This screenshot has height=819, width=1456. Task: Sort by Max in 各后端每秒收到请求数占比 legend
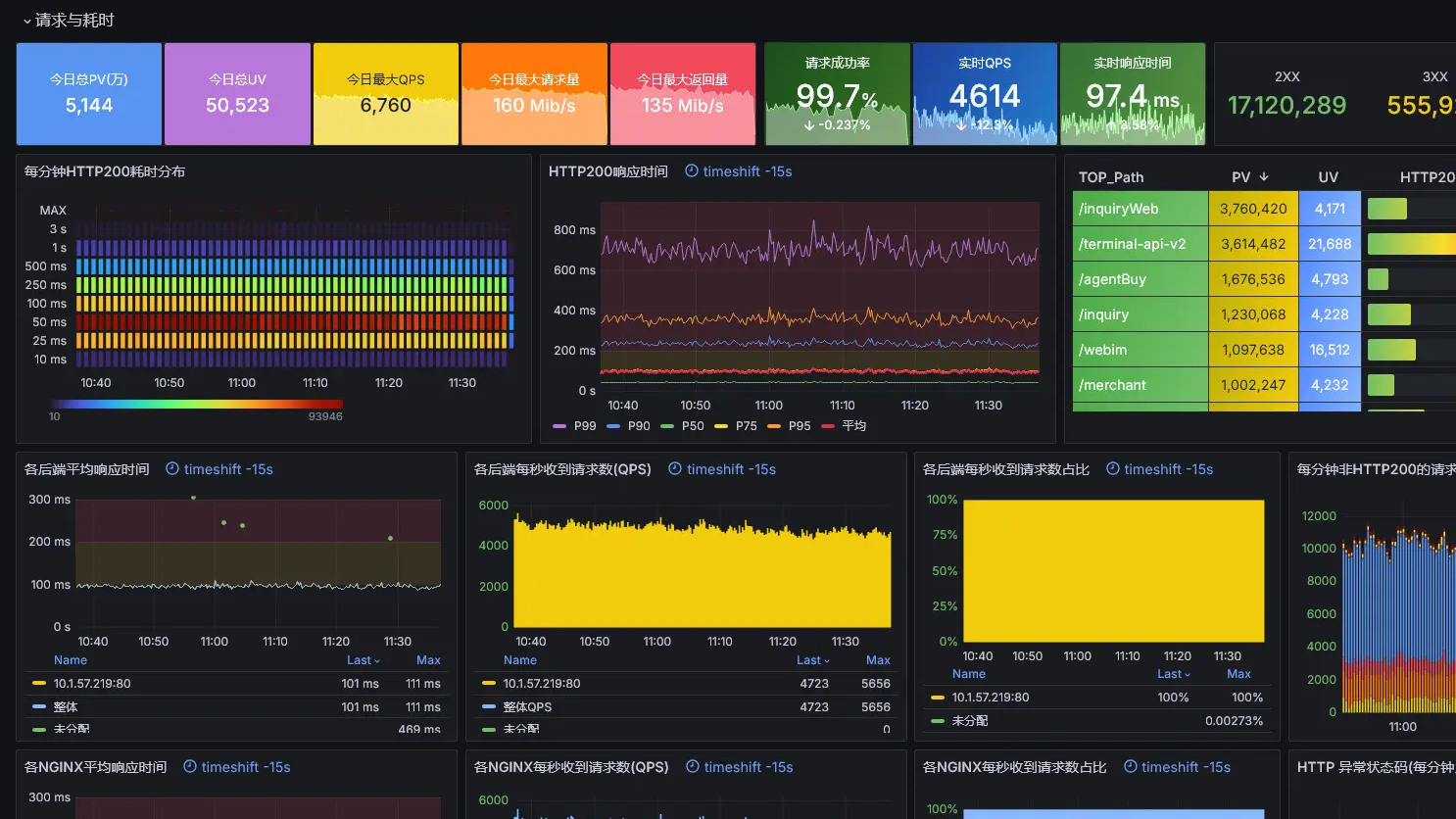1238,674
